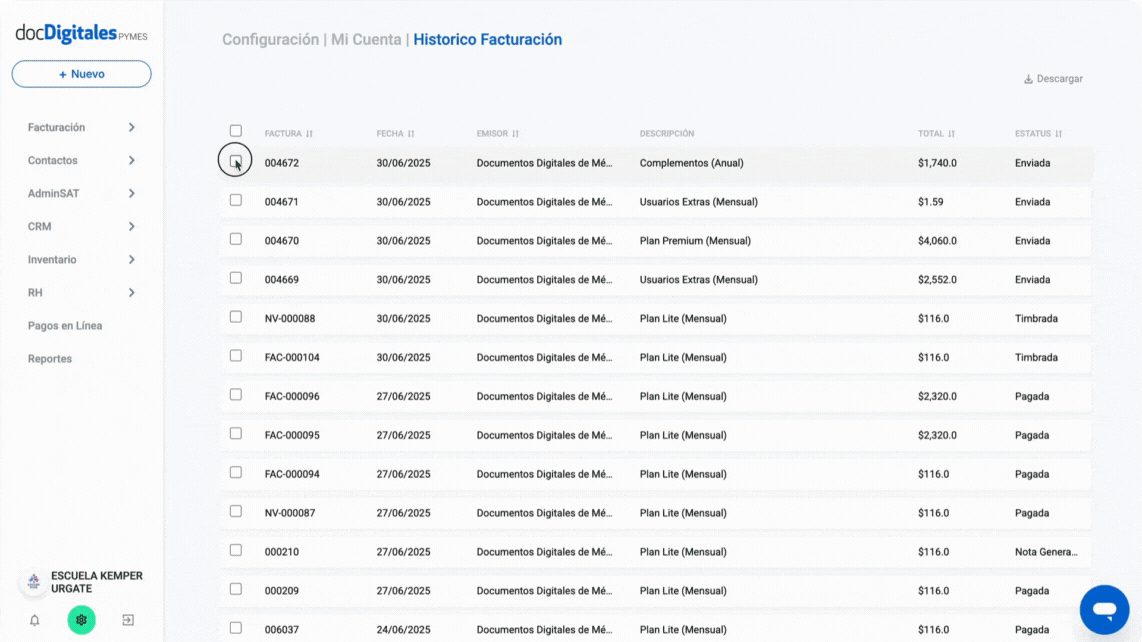Open RH in the sidebar

click(35, 292)
